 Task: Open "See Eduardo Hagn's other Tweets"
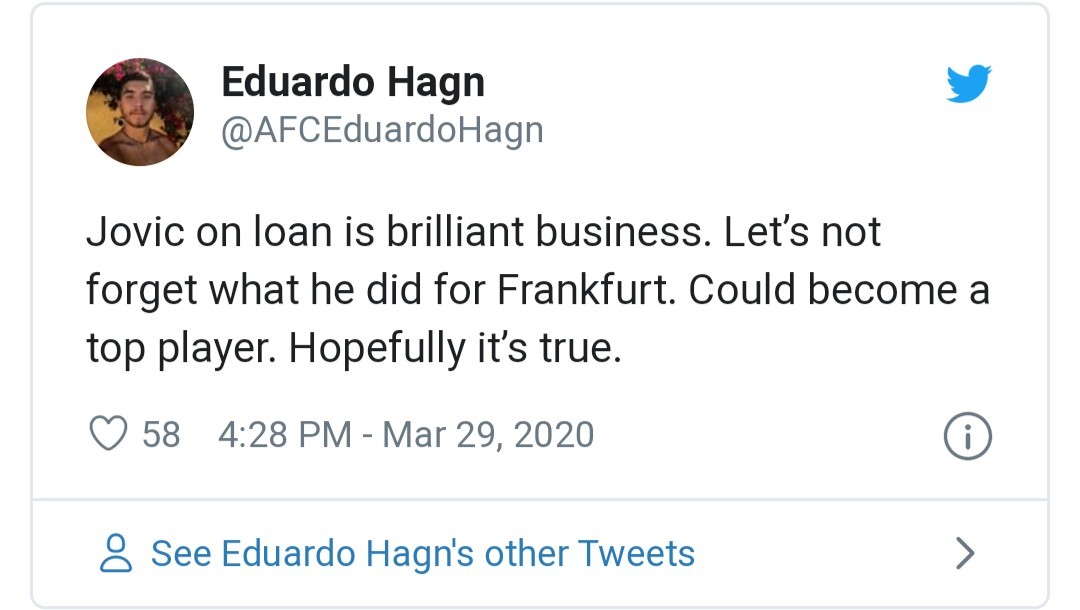[421, 551]
